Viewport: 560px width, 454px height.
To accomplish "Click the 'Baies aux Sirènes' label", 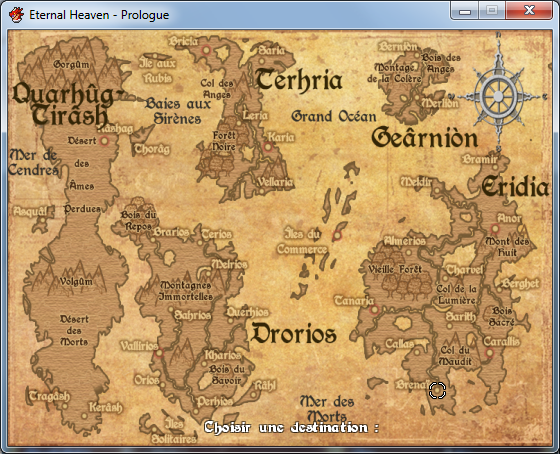I will [x=178, y=111].
